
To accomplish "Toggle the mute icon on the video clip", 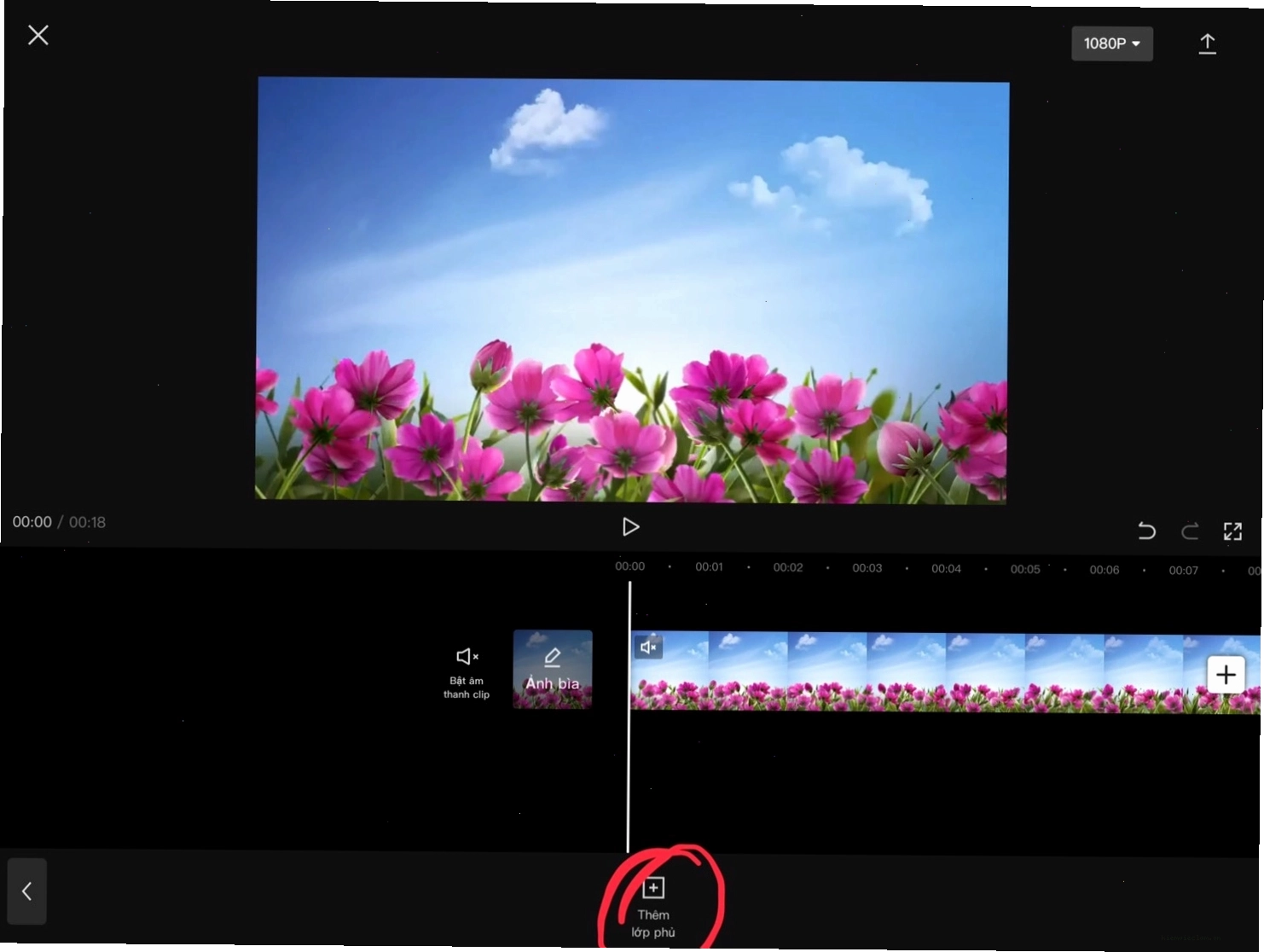I will [648, 647].
